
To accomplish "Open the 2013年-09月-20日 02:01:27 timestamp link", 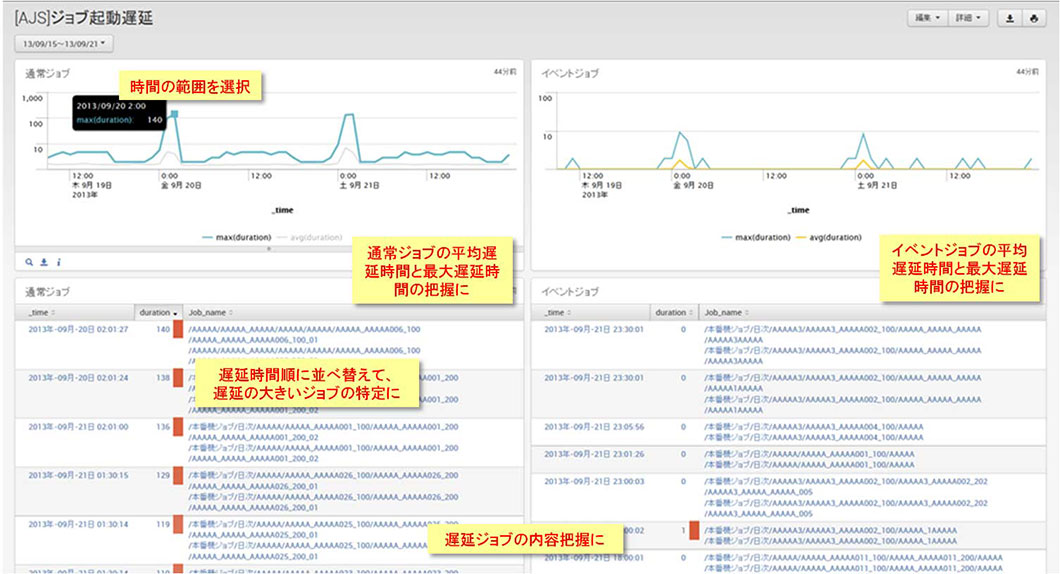I will click(x=78, y=329).
